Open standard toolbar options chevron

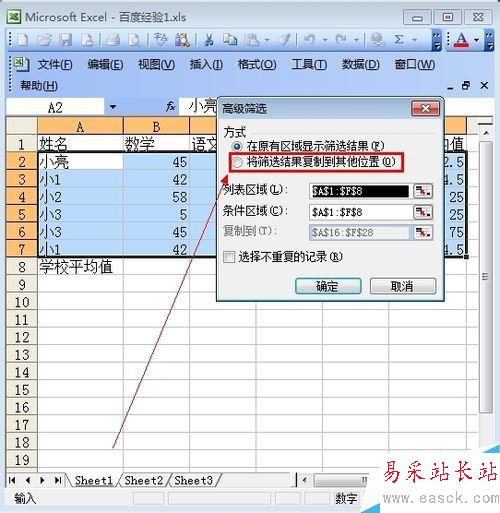point(436,40)
